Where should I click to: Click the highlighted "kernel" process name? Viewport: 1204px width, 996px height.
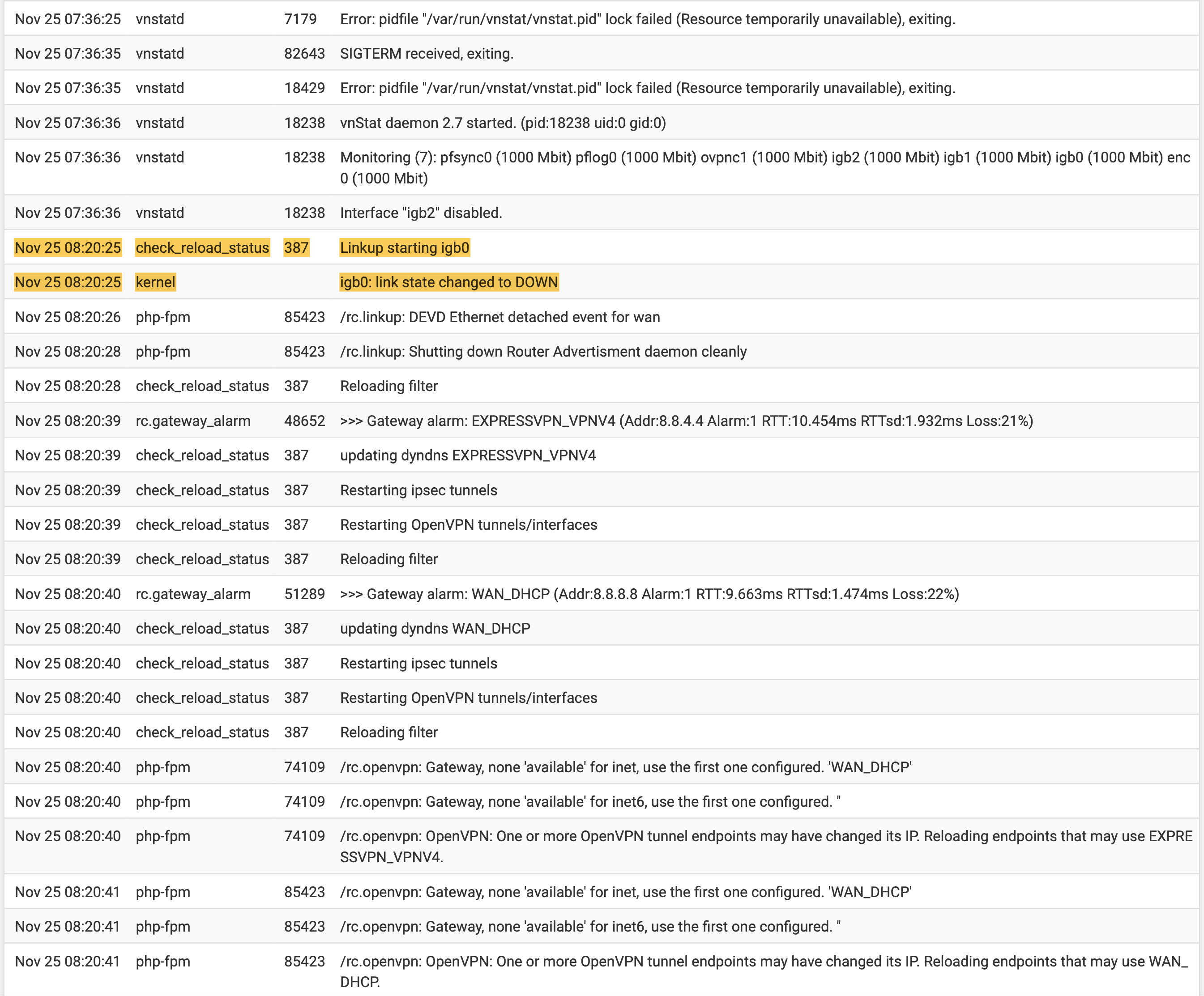pyautogui.click(x=155, y=282)
